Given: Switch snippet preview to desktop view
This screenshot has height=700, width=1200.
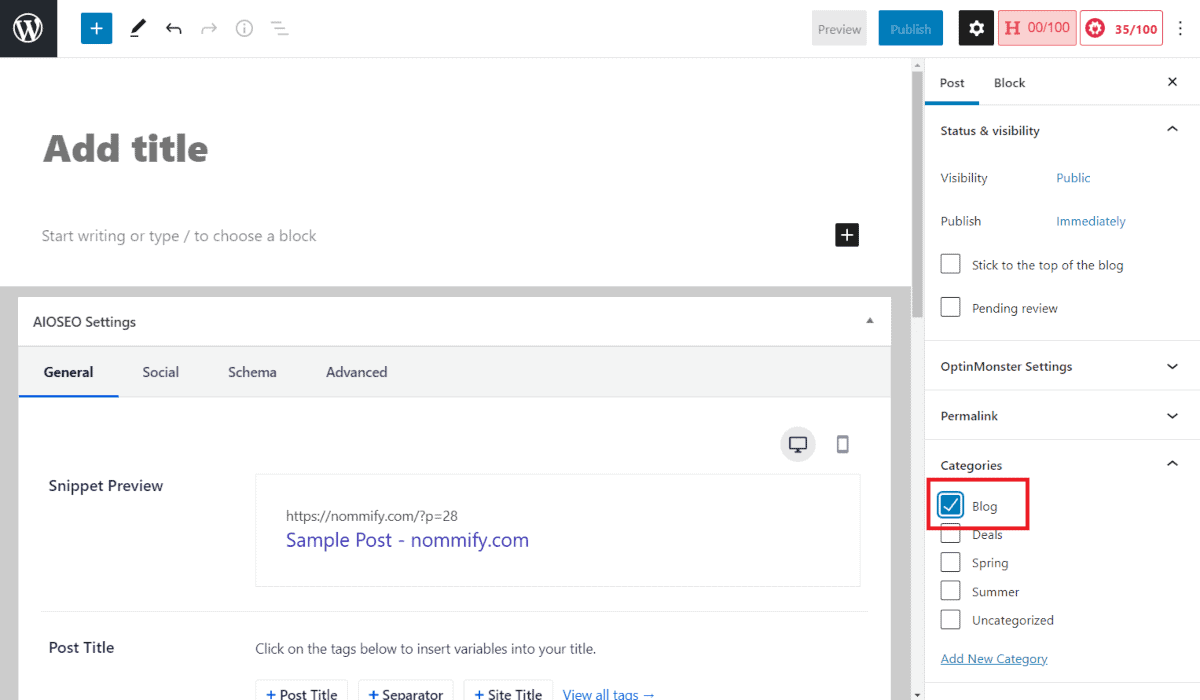Looking at the screenshot, I should [798, 445].
